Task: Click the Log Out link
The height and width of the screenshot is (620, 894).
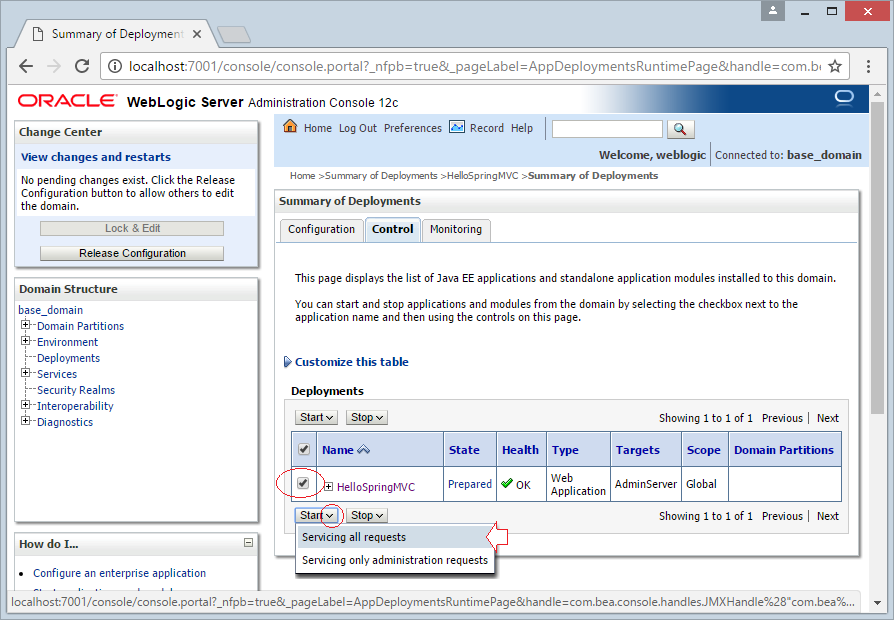Action: (x=358, y=128)
